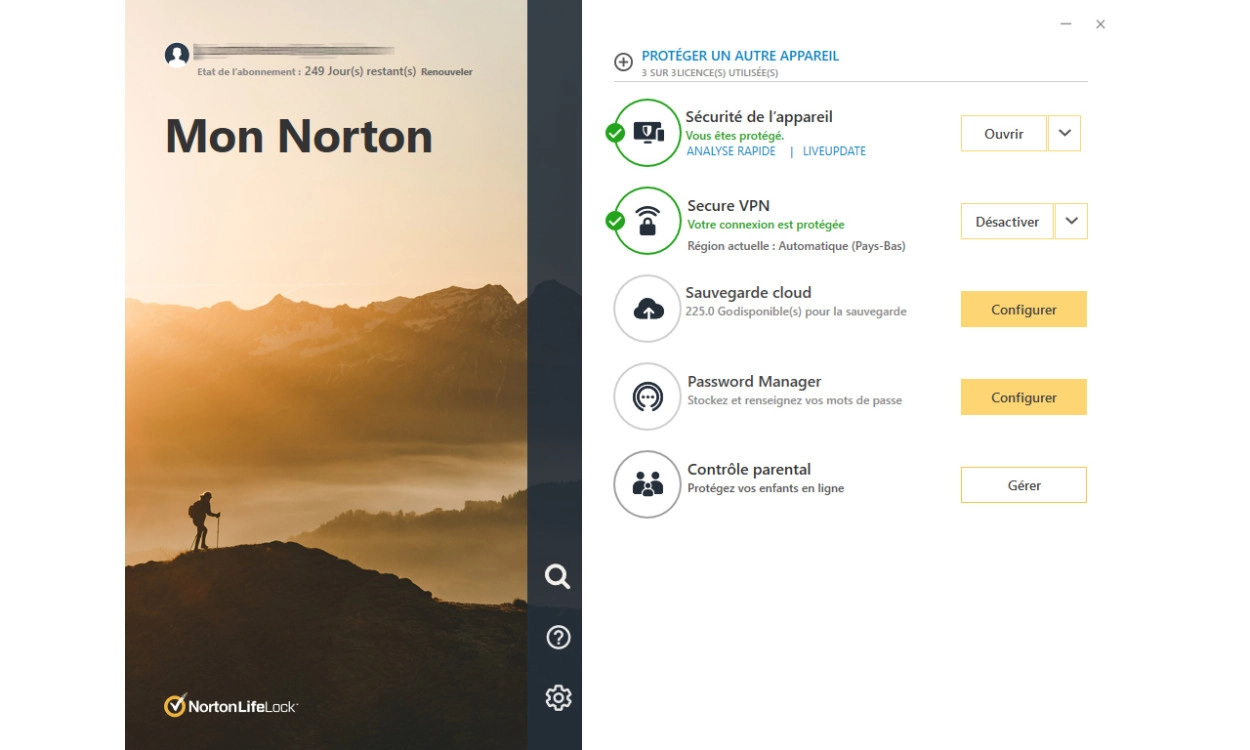Screen dimensions: 1250x750
Task: Click the Secure VPN wifi-lock icon
Action: click(x=648, y=221)
